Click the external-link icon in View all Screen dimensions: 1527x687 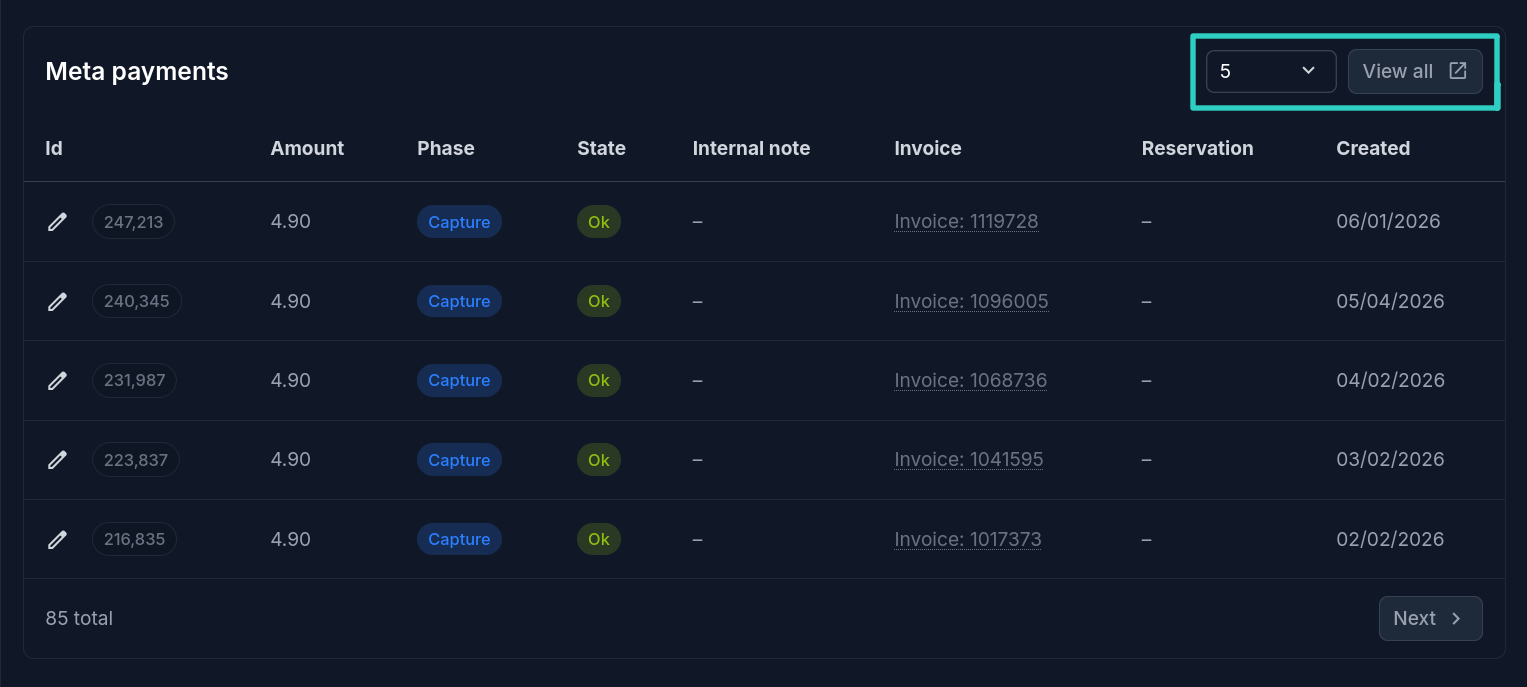tap(1458, 71)
